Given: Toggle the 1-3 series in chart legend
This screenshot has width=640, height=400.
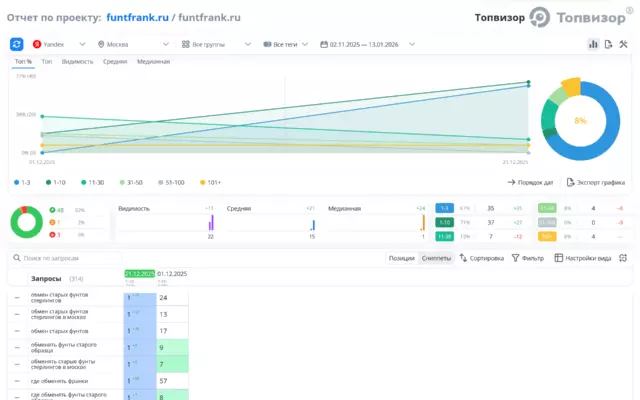Looking at the screenshot, I should tap(22, 182).
